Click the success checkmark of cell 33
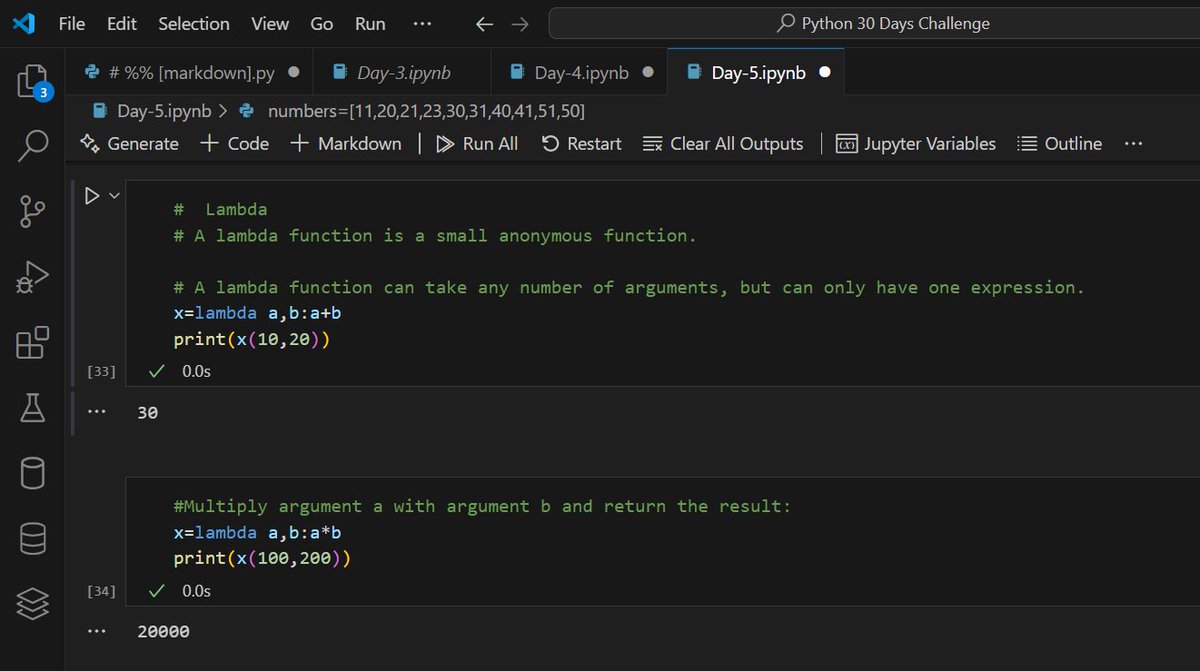Viewport: 1200px width, 671px height. [156, 371]
